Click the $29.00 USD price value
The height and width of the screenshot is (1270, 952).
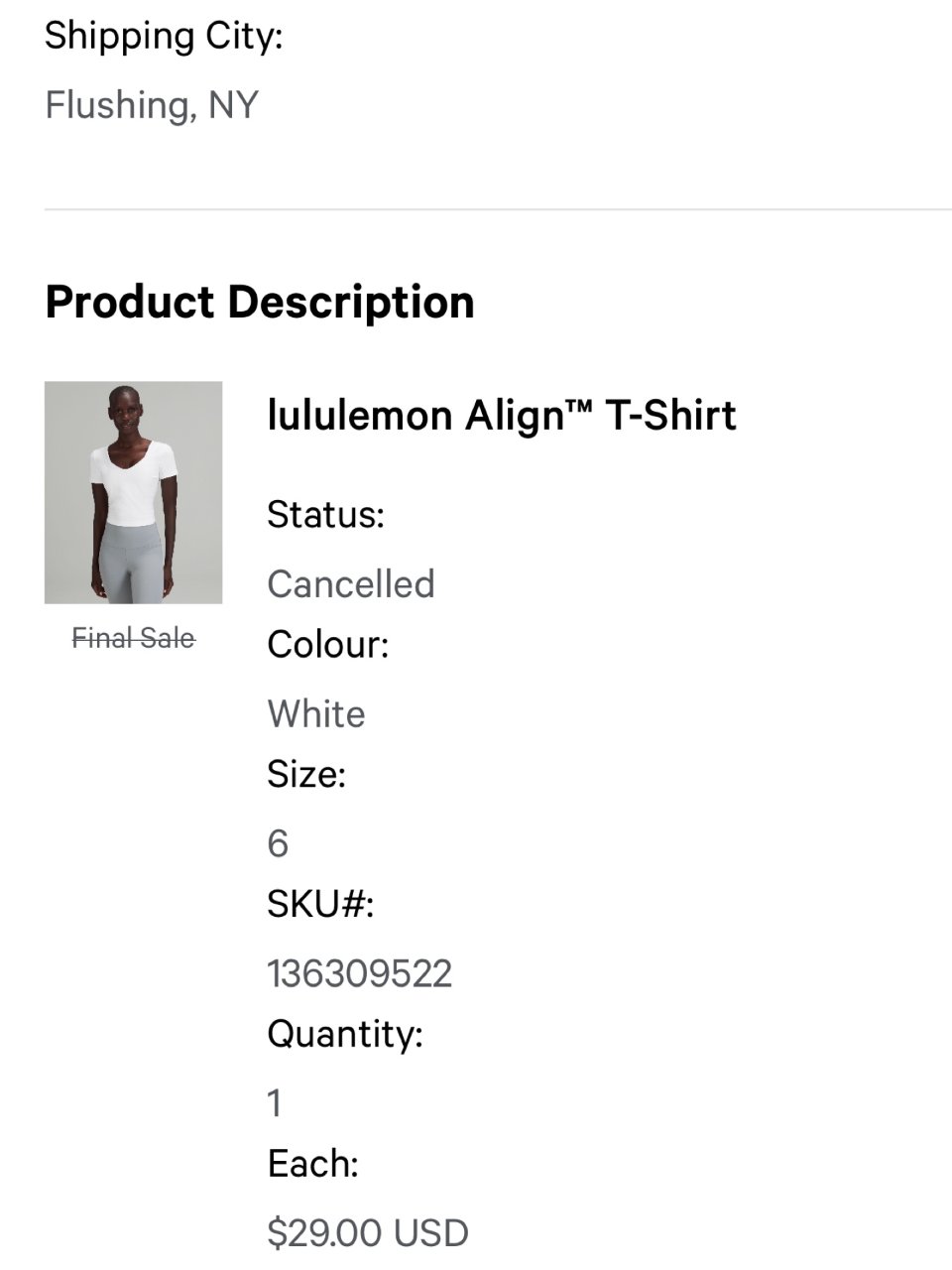[368, 1233]
